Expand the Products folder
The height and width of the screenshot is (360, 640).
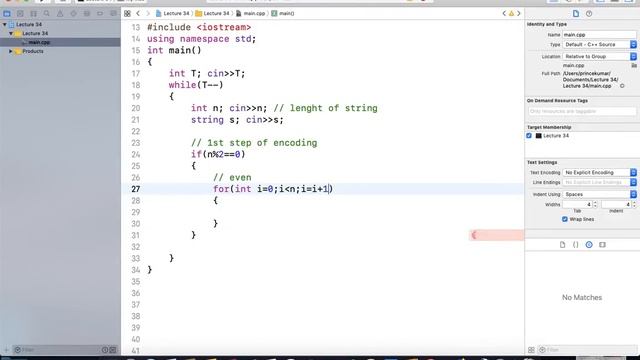(11, 51)
